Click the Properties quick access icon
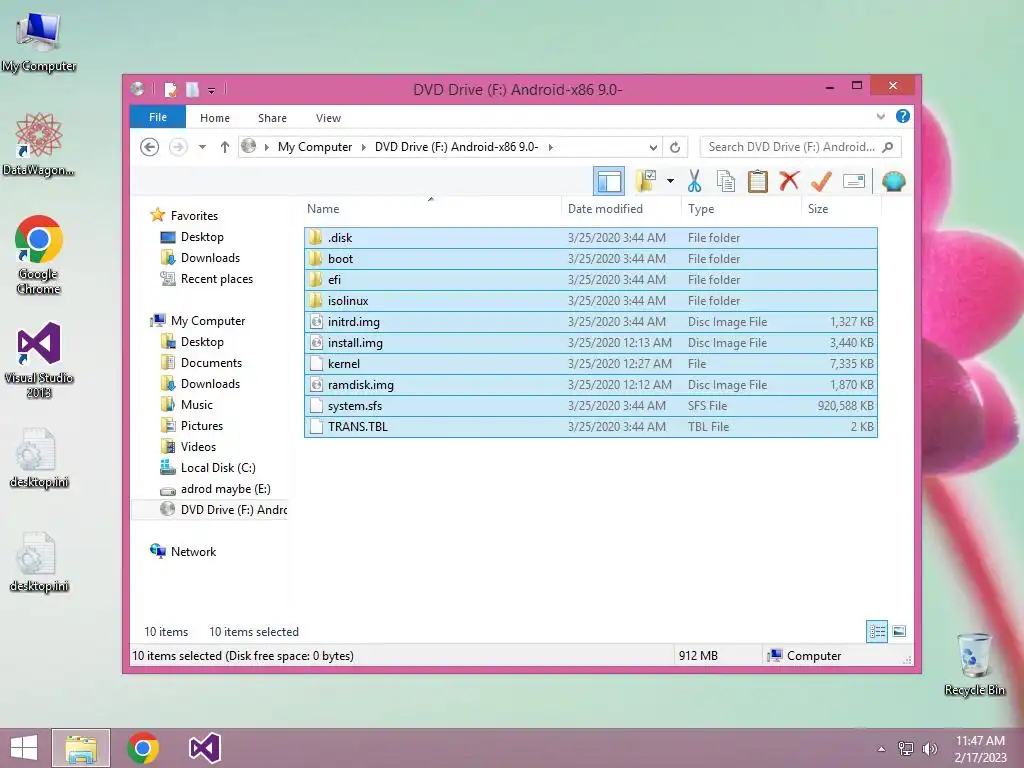Screen dimensions: 1024x768 pos(170,89)
